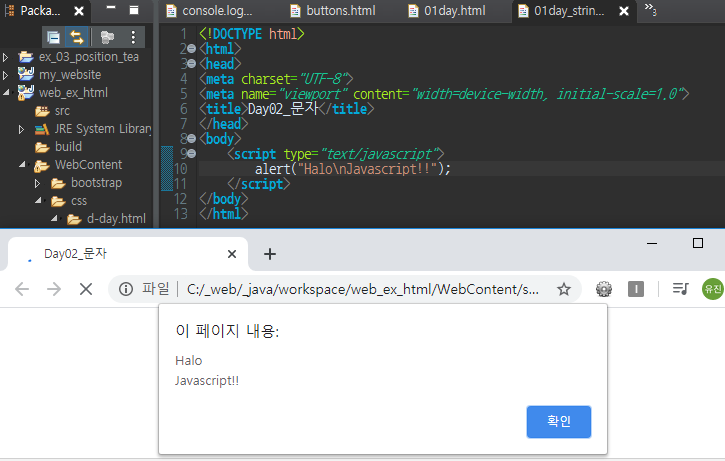The width and height of the screenshot is (725, 461).
Task: Collapse WebContent folder
Action: coord(22,164)
